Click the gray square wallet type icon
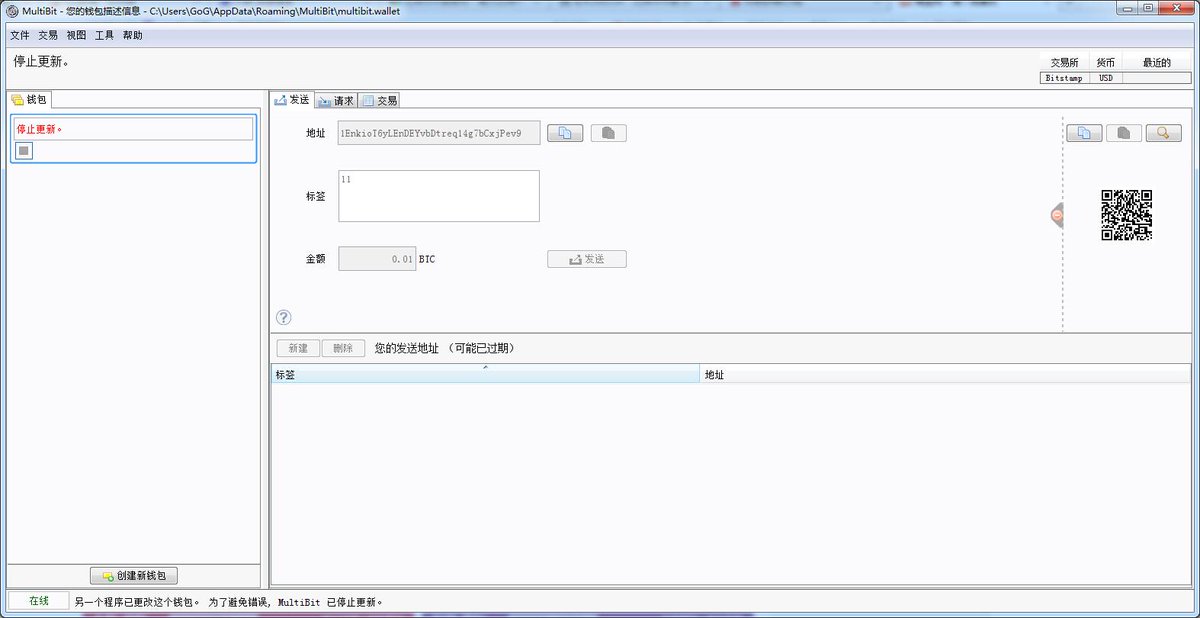Viewport: 1200px width, 618px height. 25,151
